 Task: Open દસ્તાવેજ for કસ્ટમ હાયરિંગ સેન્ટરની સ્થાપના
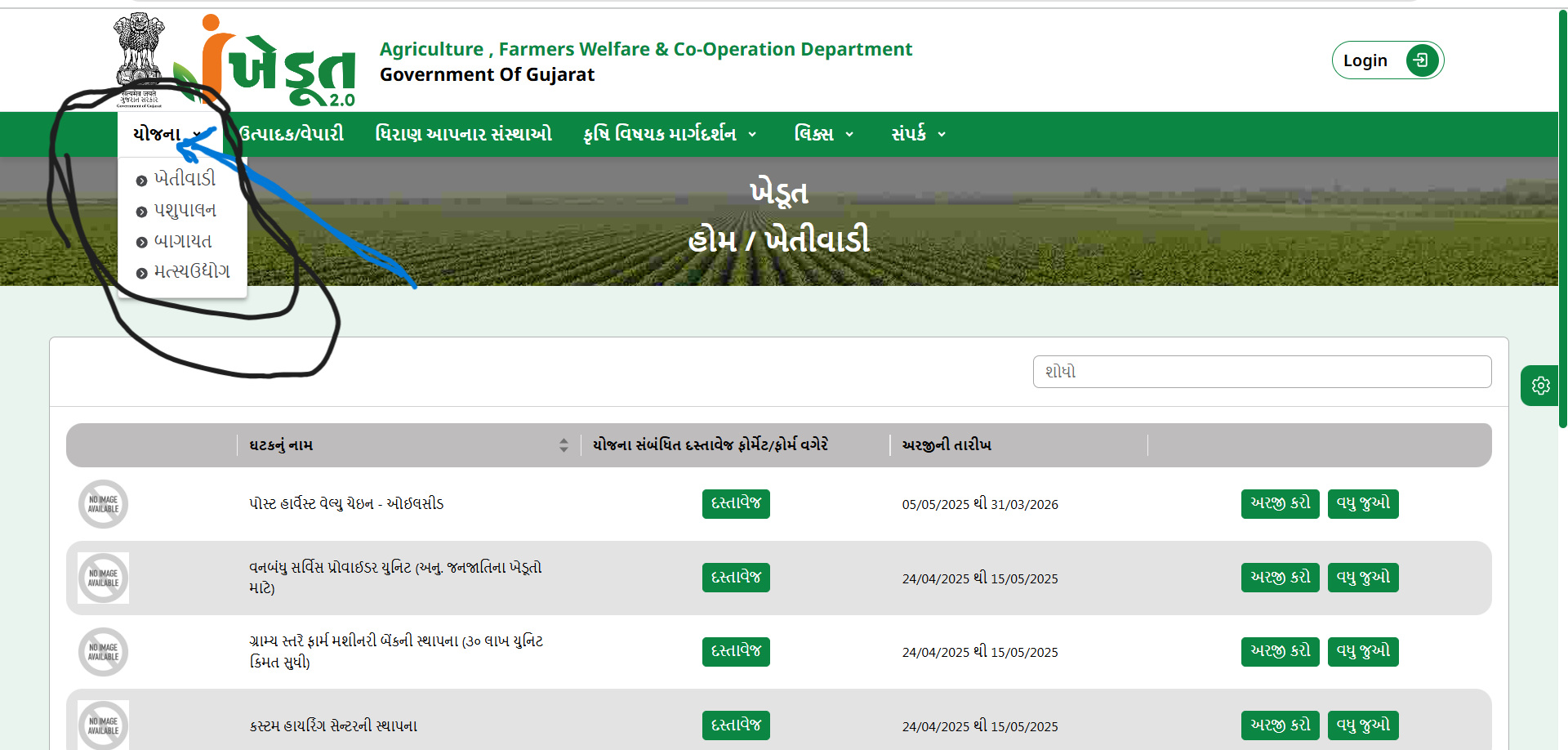tap(735, 725)
